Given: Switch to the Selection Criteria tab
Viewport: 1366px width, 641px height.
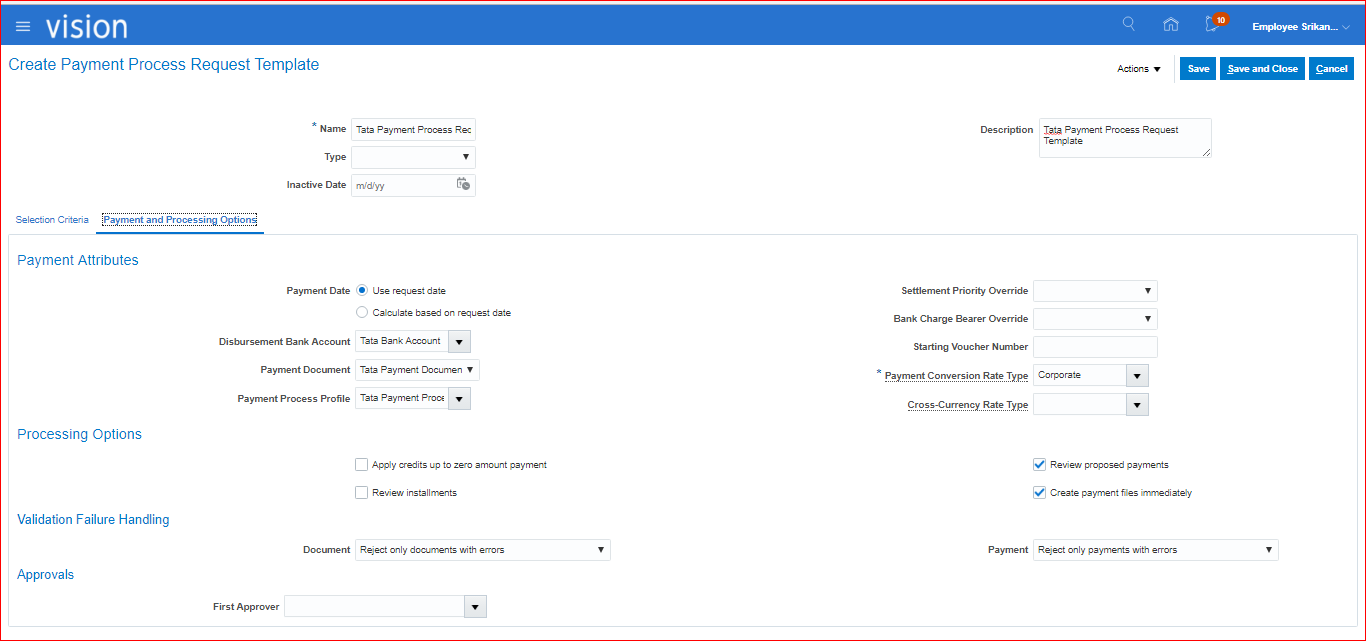Looking at the screenshot, I should coord(52,220).
